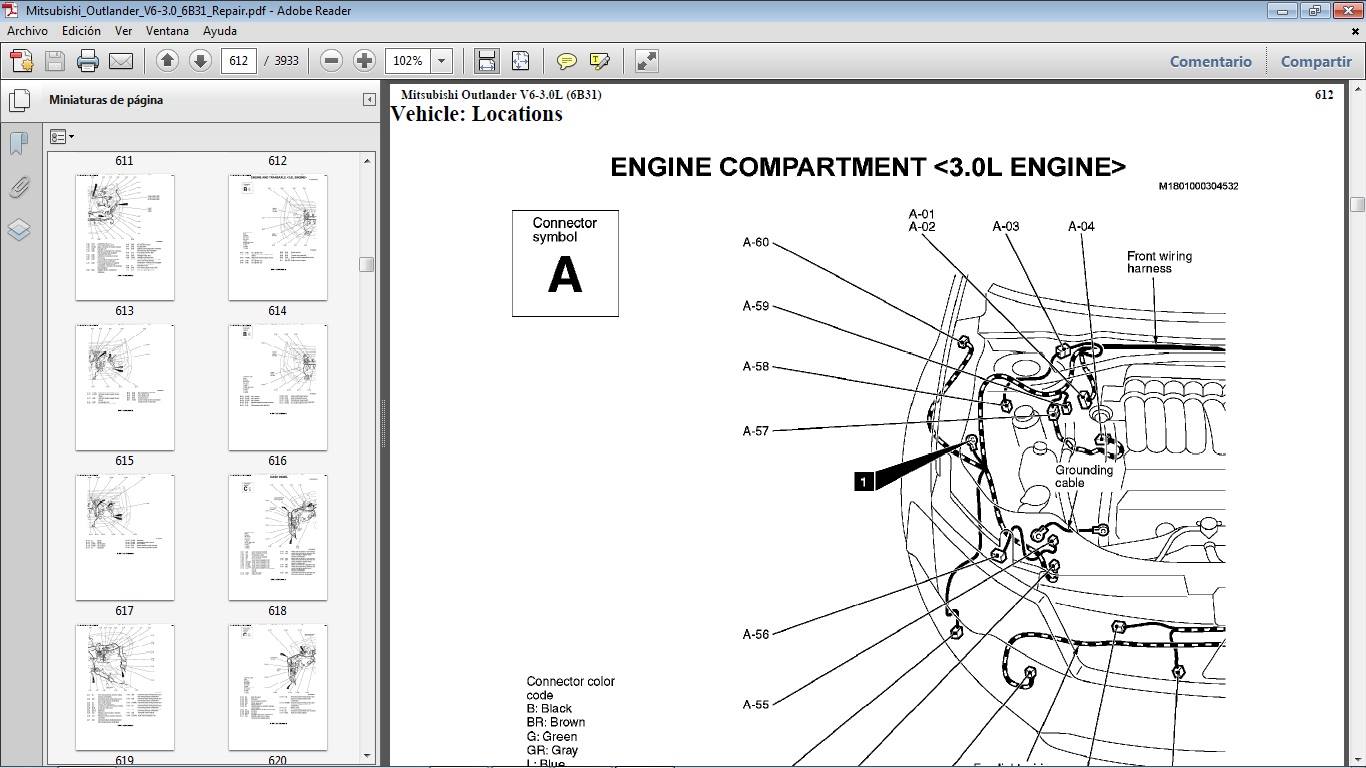
Task: Zoom out with the minus button
Action: tap(332, 61)
